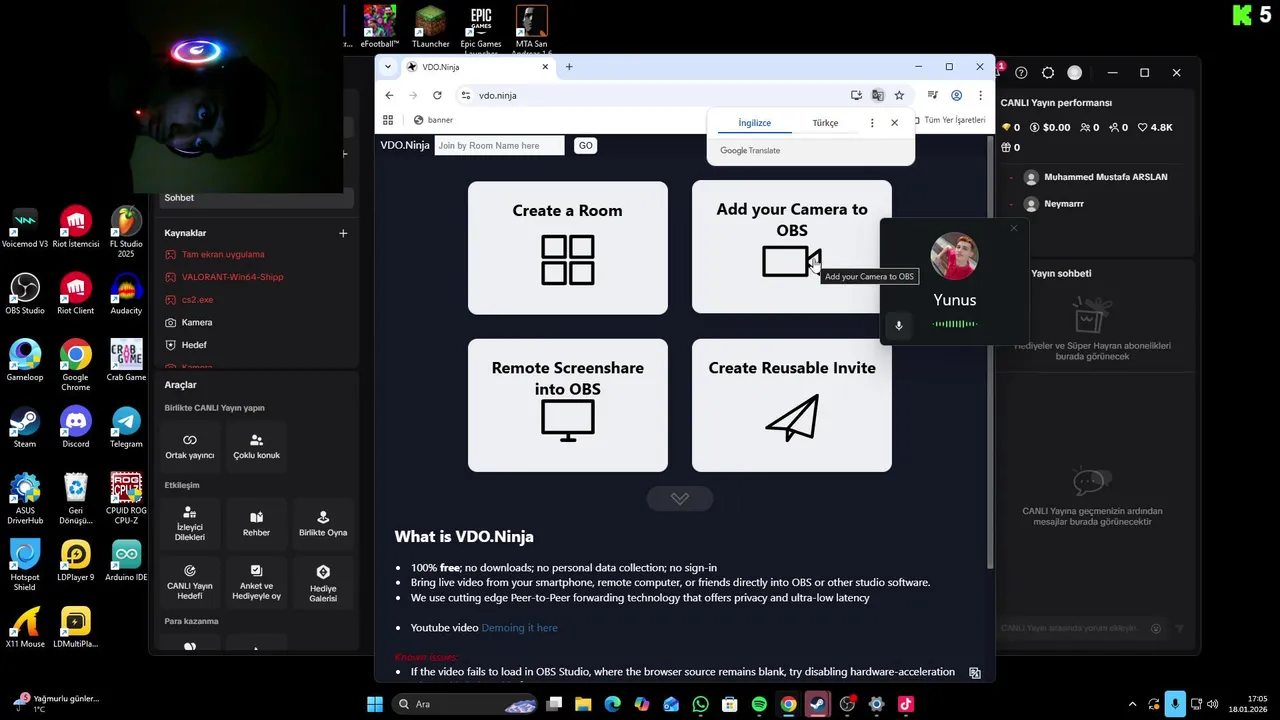1280x720 pixels.
Task: Open the Rehber tool
Action: pyautogui.click(x=256, y=524)
